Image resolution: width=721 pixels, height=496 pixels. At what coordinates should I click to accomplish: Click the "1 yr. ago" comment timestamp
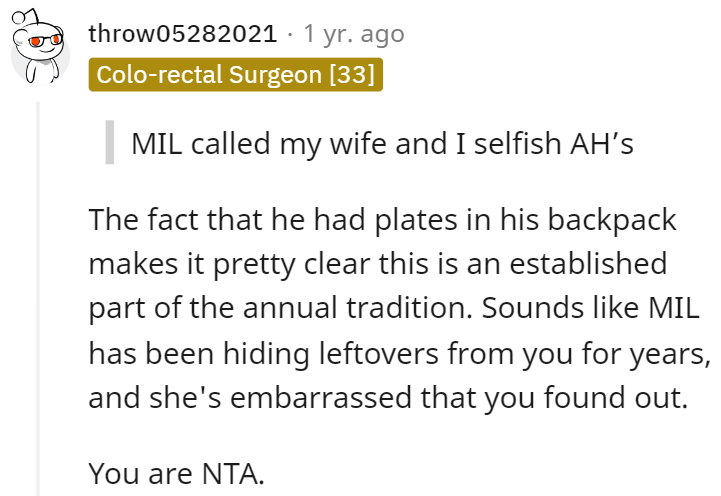[354, 34]
